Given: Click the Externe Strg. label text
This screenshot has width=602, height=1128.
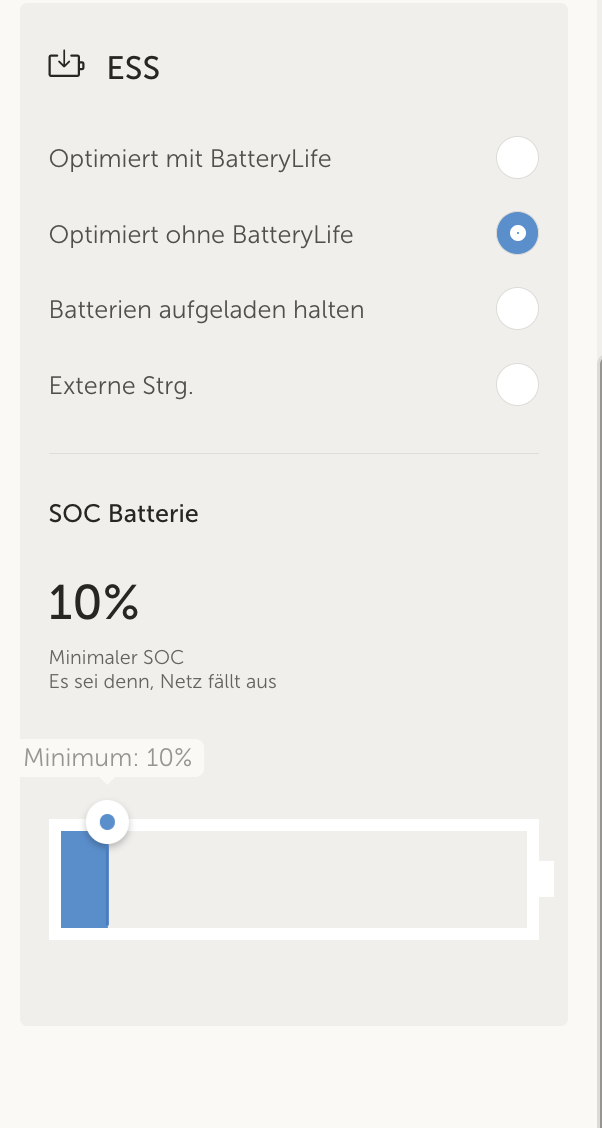Looking at the screenshot, I should [x=121, y=386].
